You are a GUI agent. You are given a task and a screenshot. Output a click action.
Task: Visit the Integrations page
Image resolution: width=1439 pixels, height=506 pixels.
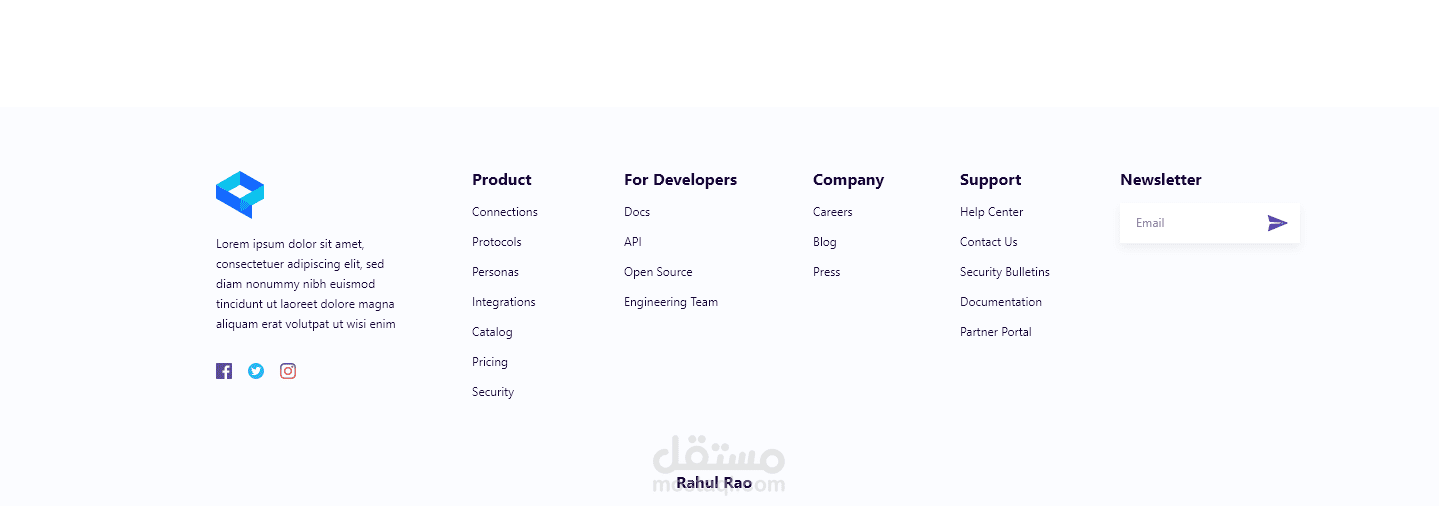(x=504, y=302)
